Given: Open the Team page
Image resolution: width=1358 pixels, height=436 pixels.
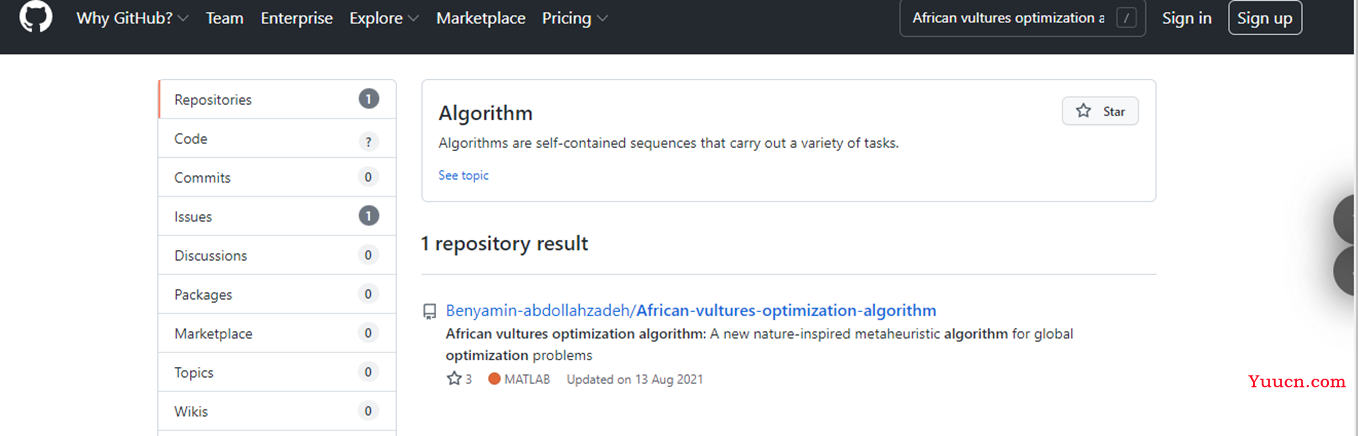Looking at the screenshot, I should tap(224, 18).
